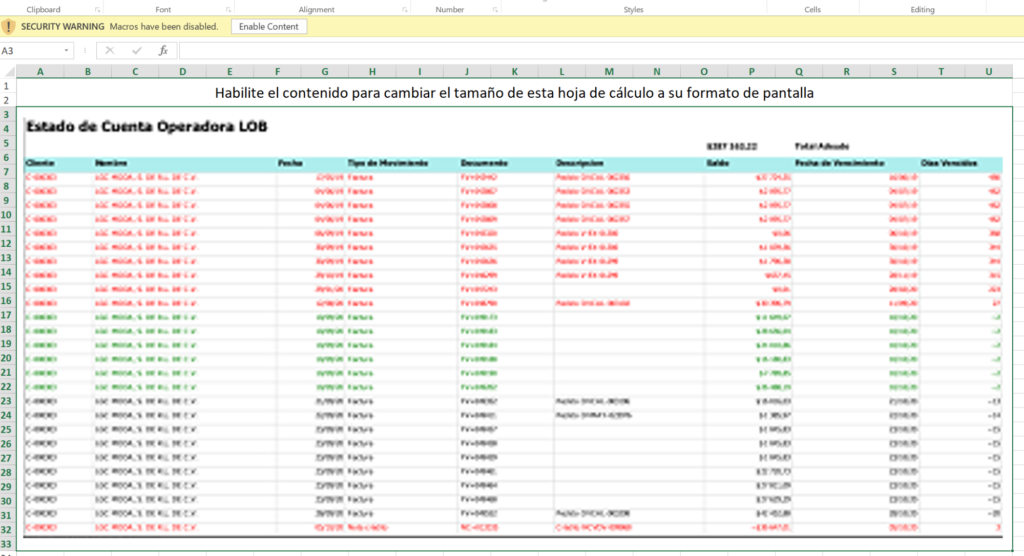This screenshot has width=1024, height=556.
Task: Select row 6 header
Action: [x=7, y=157]
